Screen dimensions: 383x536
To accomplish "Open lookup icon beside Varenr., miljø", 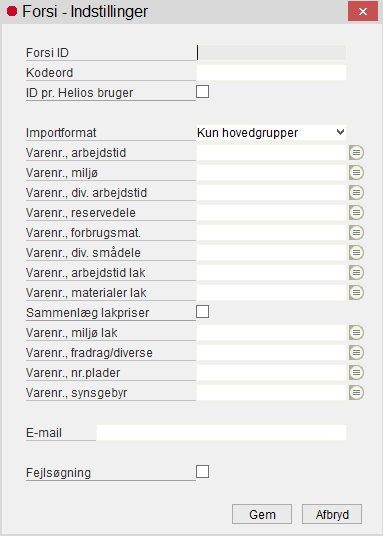I will coord(356,173).
